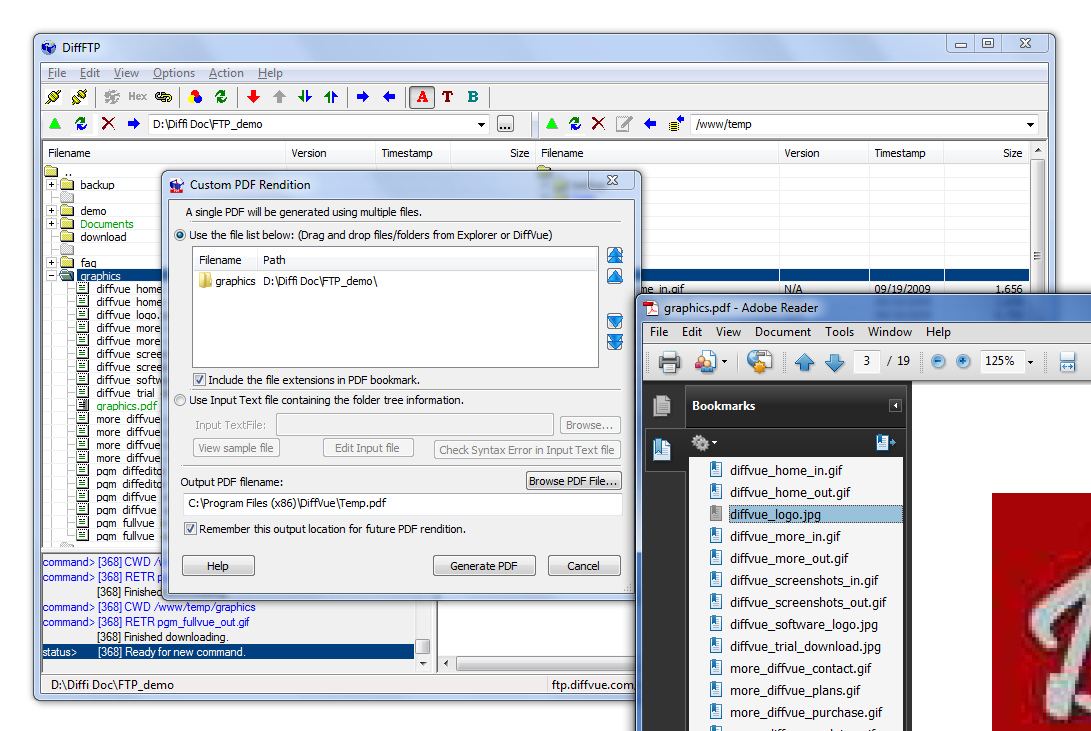The width and height of the screenshot is (1091, 731).
Task: Print the PDF in Adobe Reader
Action: [x=669, y=362]
